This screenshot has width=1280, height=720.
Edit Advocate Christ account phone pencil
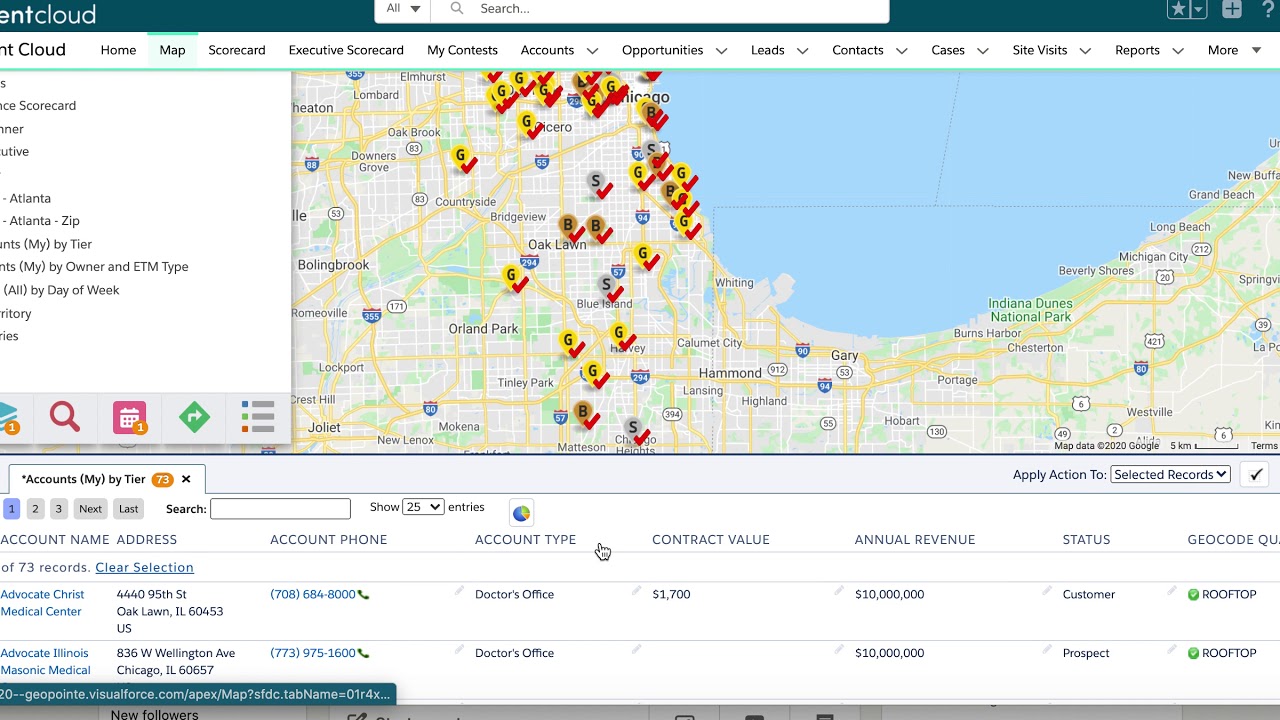[459, 591]
